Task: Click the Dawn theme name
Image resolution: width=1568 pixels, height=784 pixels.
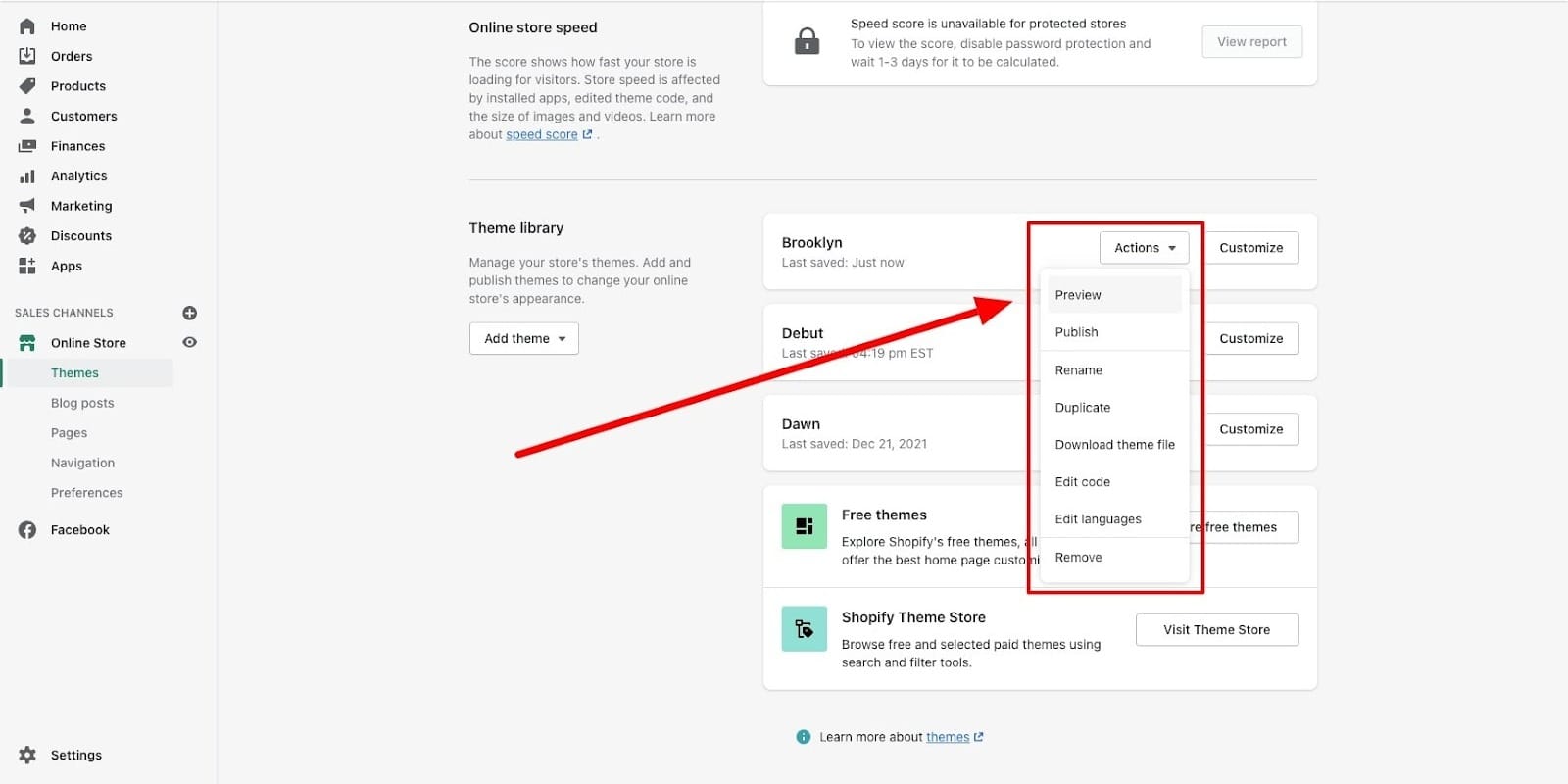Action: click(801, 424)
